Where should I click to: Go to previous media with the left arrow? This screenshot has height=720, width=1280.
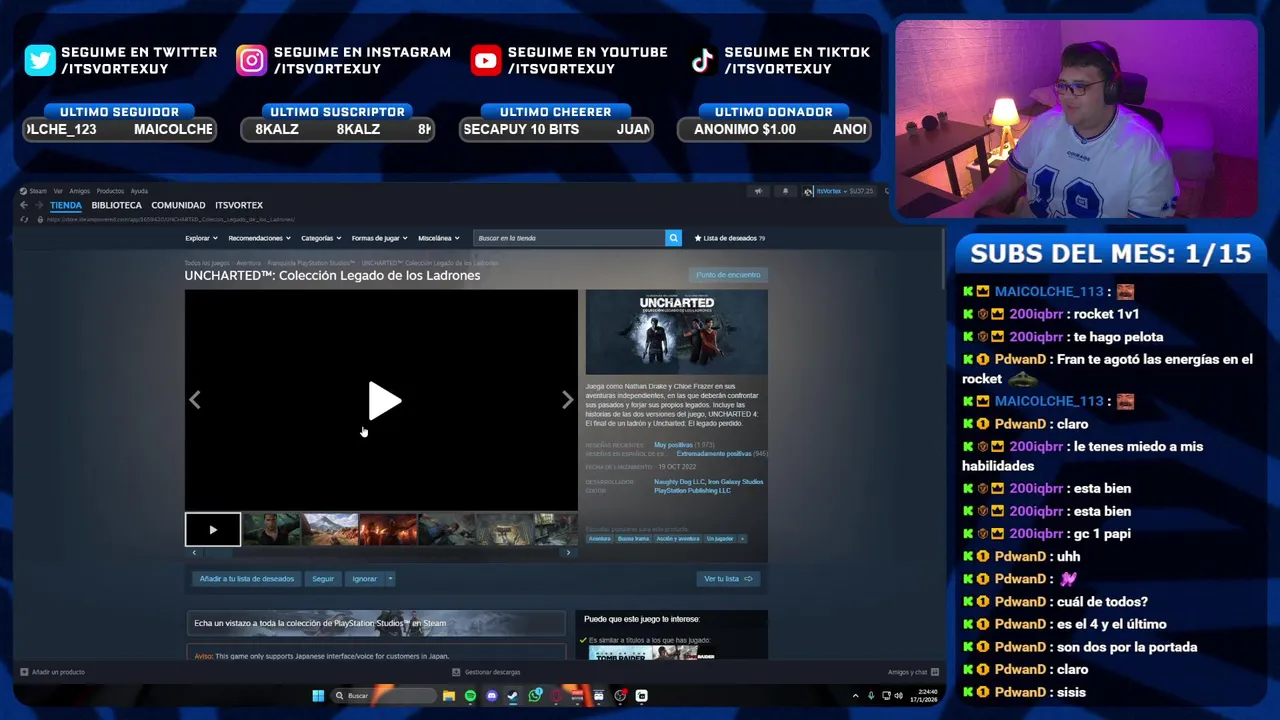click(195, 400)
